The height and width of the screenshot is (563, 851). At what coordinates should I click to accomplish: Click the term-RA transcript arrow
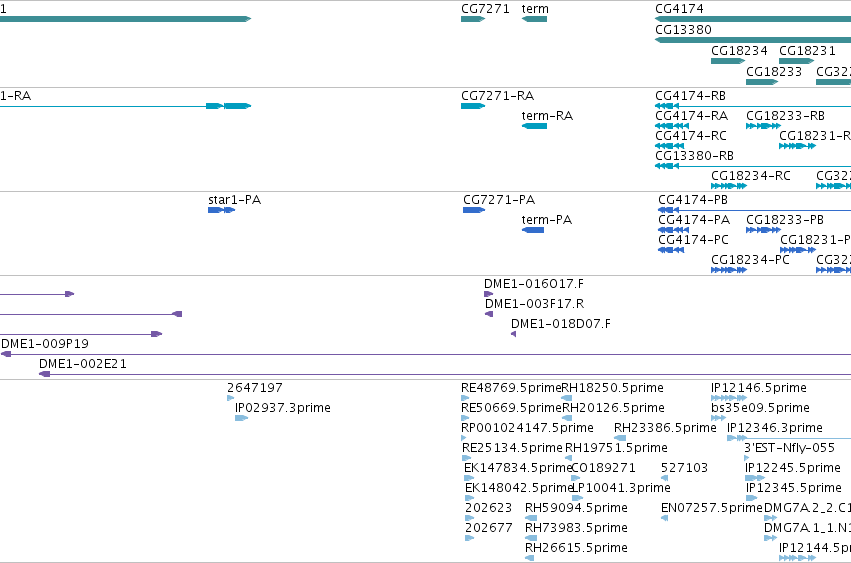click(x=534, y=126)
